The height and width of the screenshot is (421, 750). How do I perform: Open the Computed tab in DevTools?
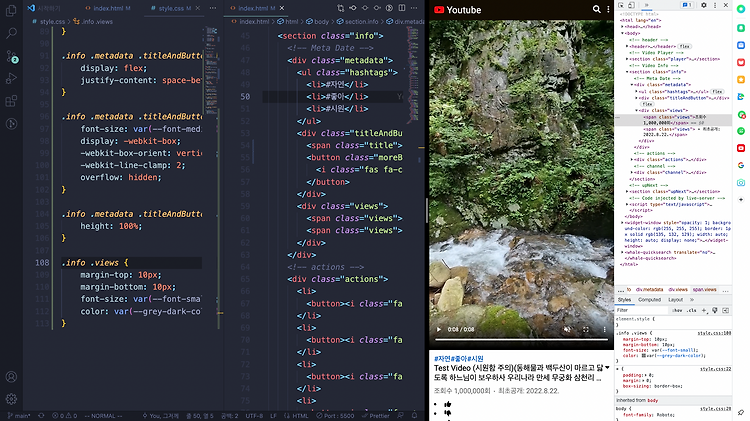[x=649, y=299]
